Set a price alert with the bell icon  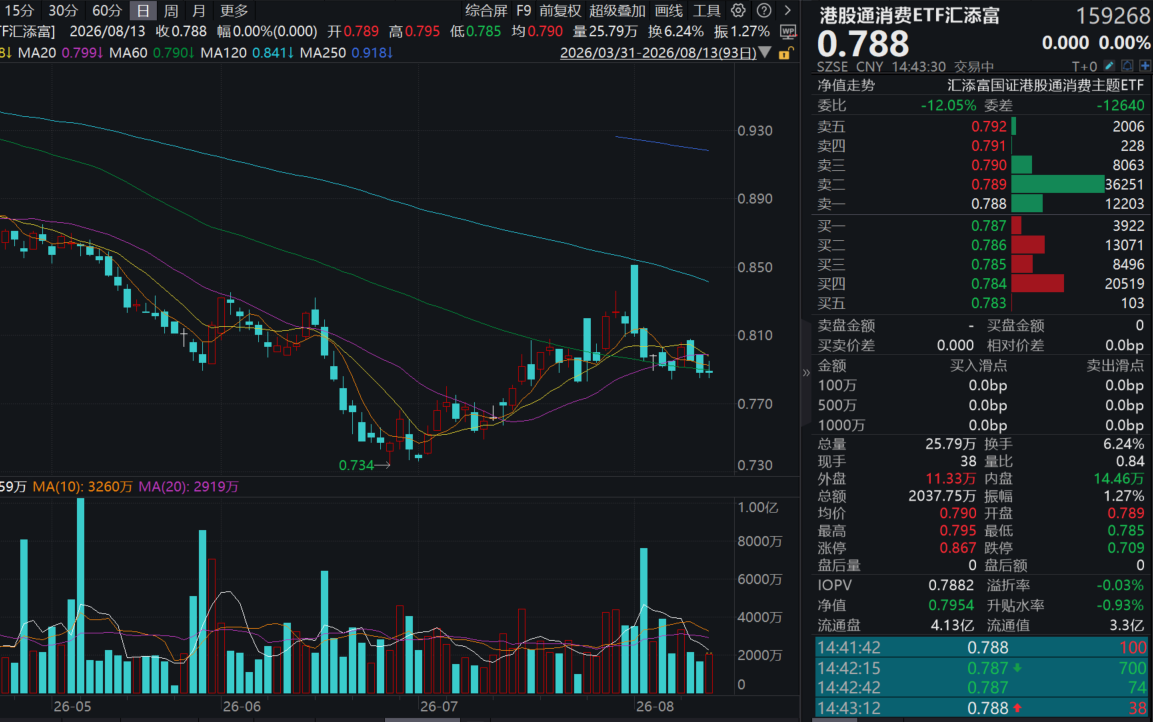[1127, 66]
